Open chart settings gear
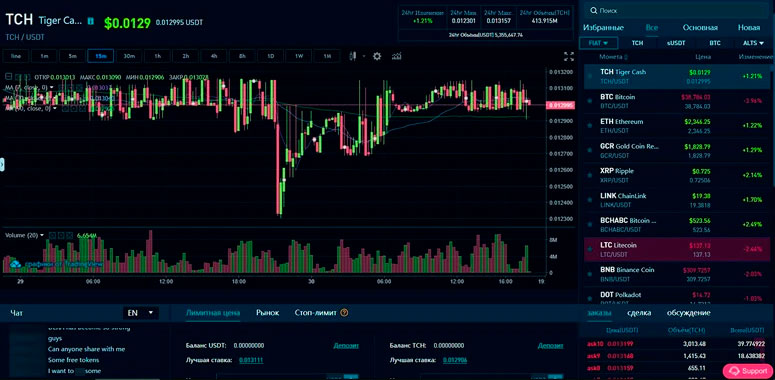The width and height of the screenshot is (775, 380). tap(377, 56)
